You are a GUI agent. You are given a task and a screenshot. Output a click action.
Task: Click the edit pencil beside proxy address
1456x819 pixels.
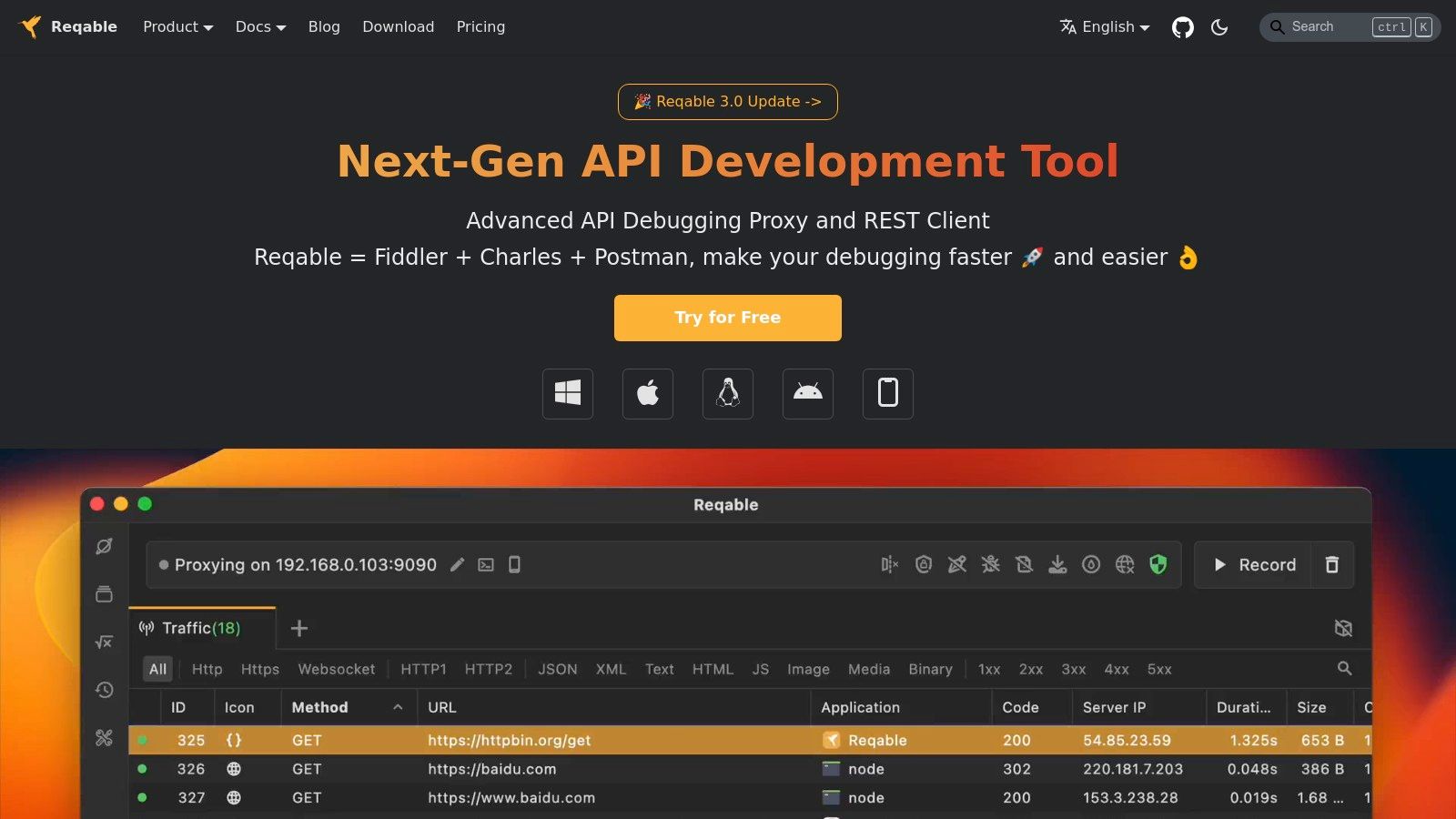click(x=458, y=565)
